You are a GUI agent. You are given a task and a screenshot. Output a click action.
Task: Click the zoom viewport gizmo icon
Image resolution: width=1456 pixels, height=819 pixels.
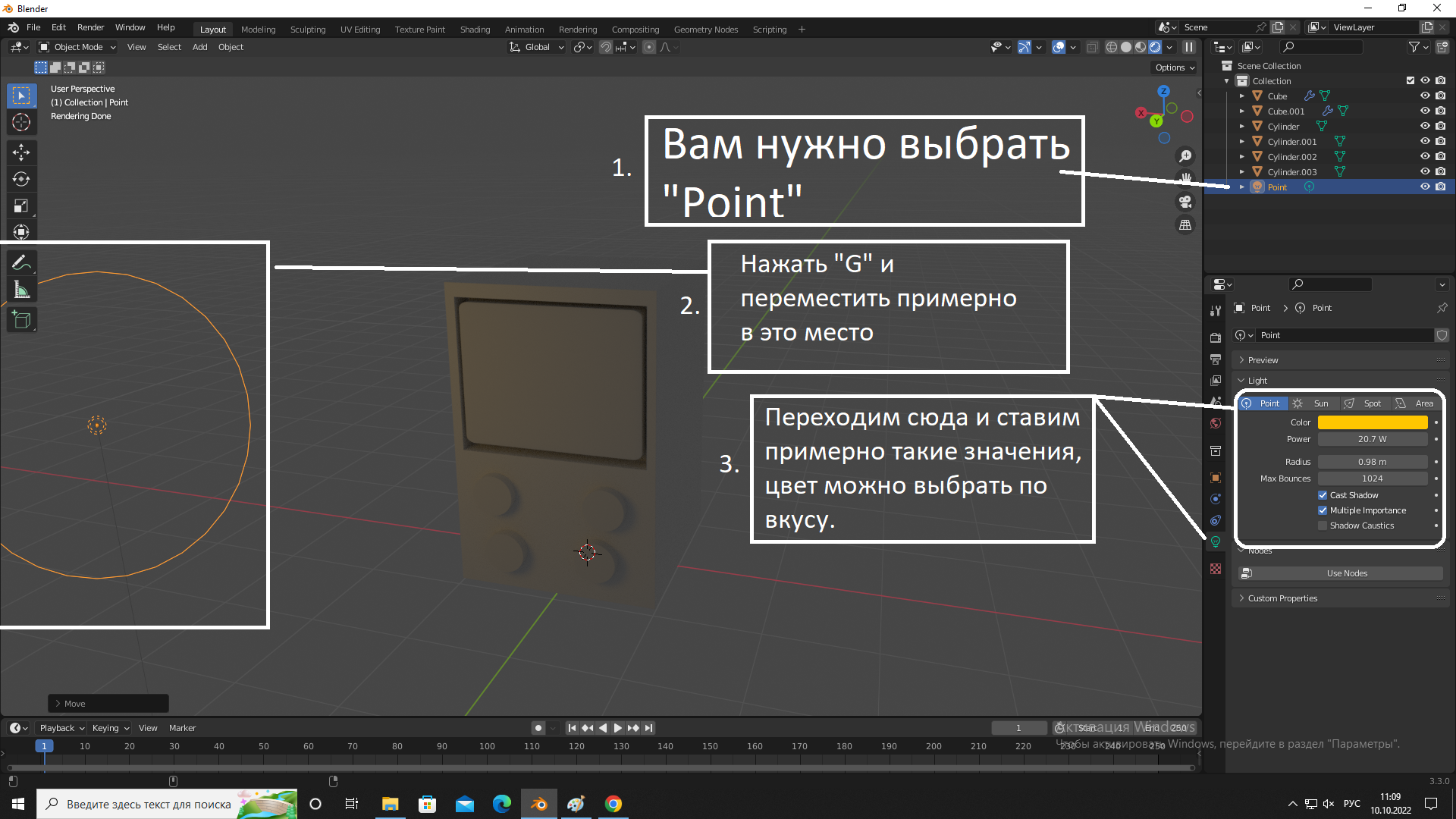coord(1185,156)
